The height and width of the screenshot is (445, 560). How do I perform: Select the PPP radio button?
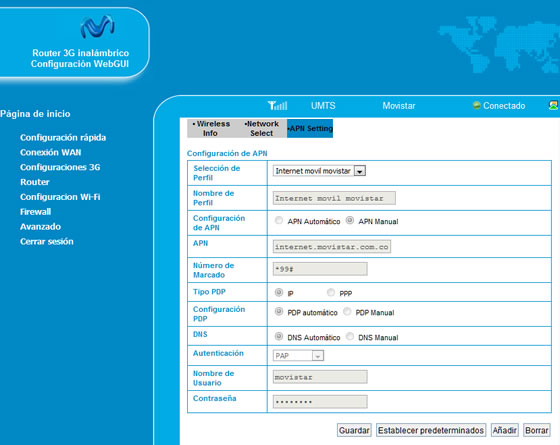[x=331, y=292]
